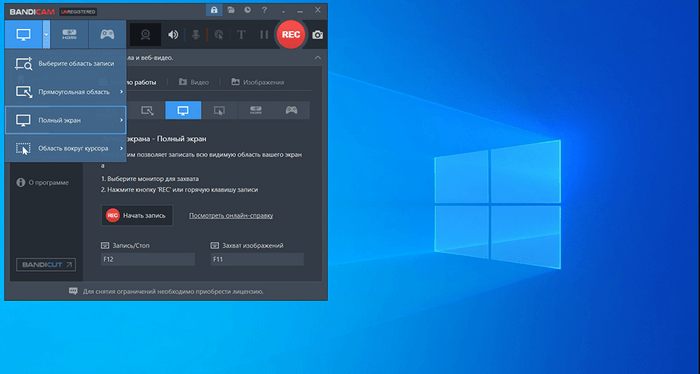Expand the 'Прямоугольная область' submenu arrow
Screen dimensions: 700x374
pyautogui.click(x=121, y=92)
